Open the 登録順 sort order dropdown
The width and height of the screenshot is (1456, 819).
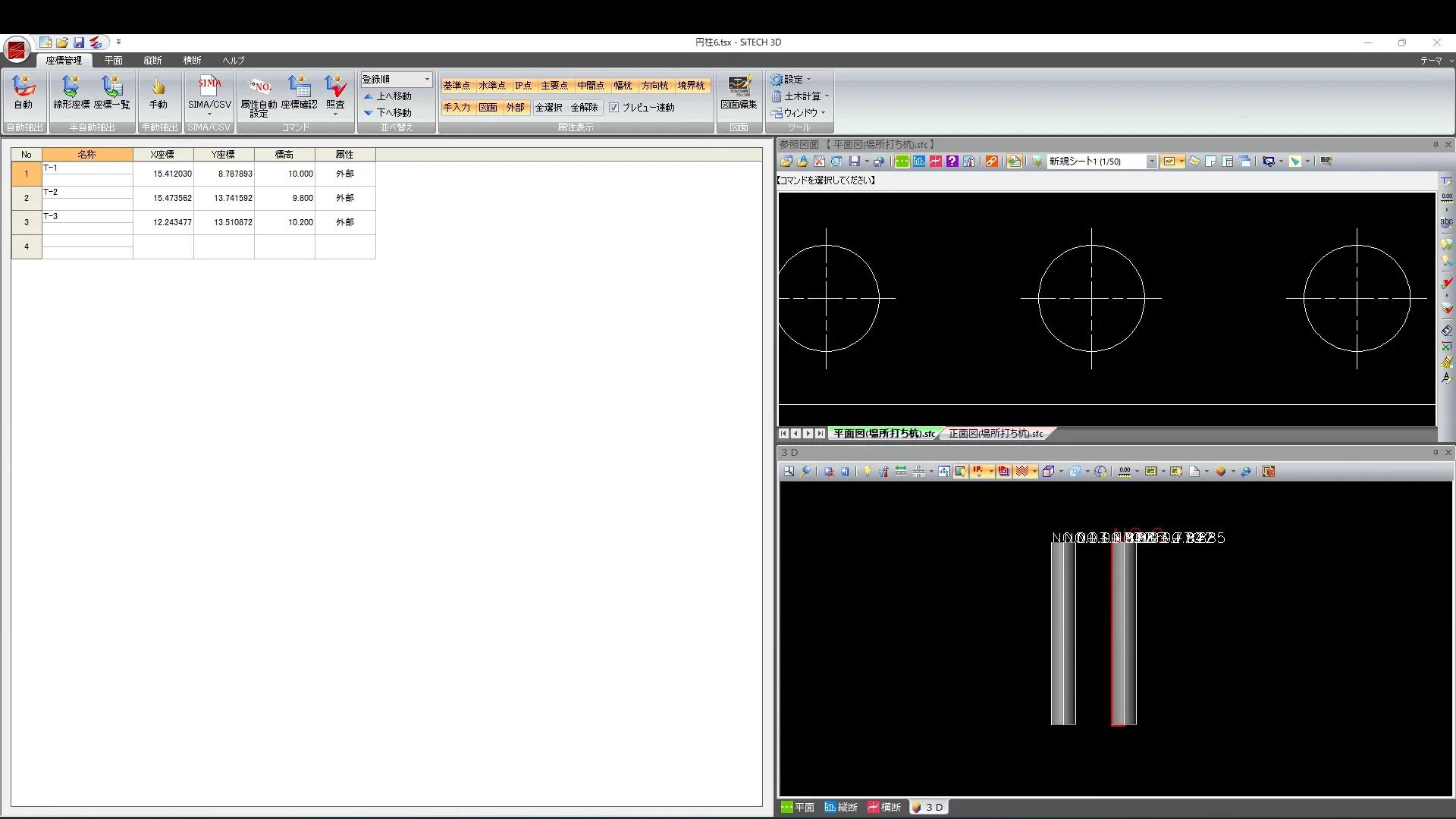(396, 79)
